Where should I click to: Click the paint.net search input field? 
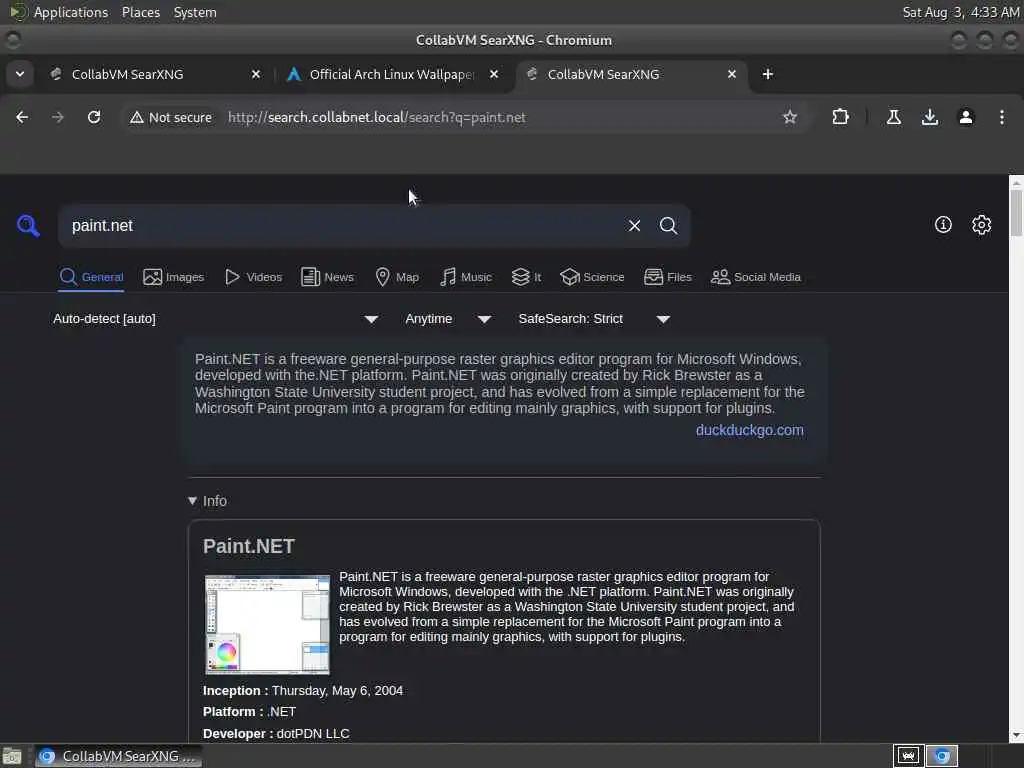point(343,225)
